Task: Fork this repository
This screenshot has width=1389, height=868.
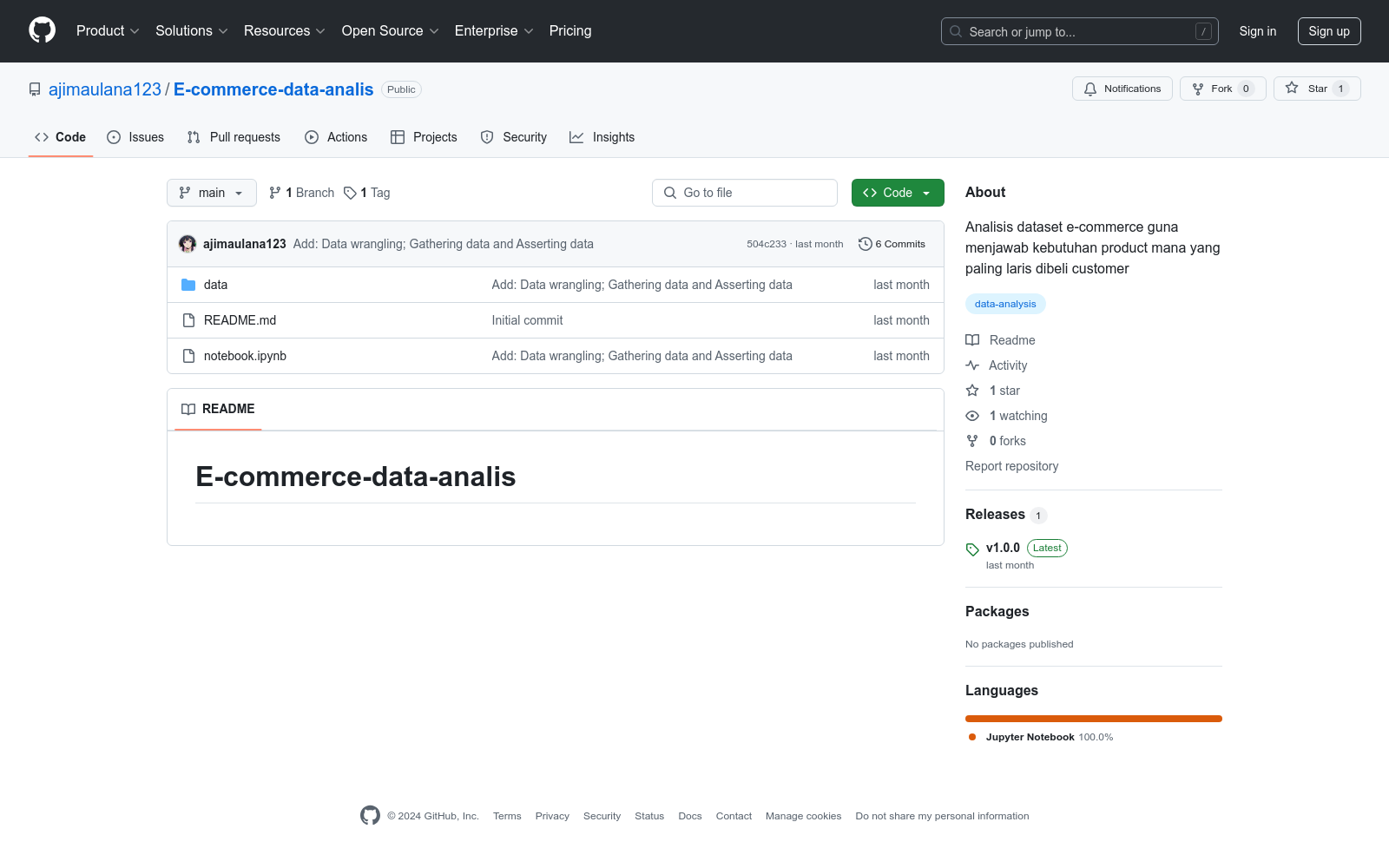Action: pyautogui.click(x=1222, y=89)
